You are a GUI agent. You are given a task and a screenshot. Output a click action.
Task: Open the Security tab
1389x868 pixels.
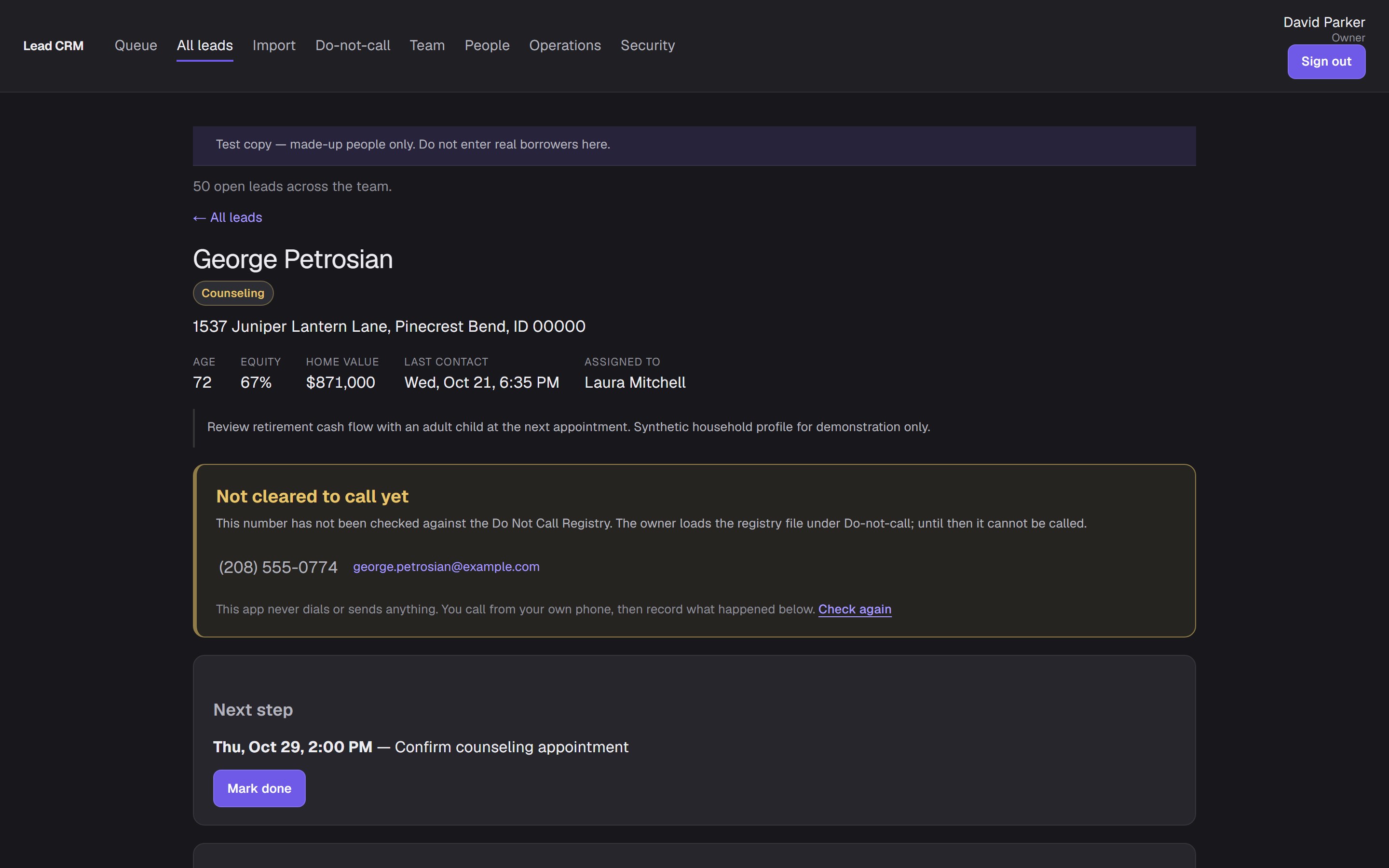[647, 45]
